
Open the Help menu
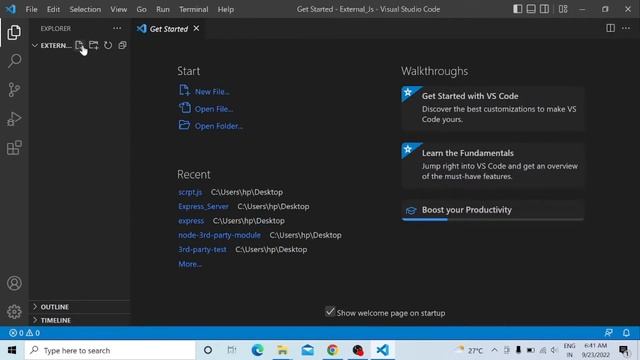click(x=225, y=9)
